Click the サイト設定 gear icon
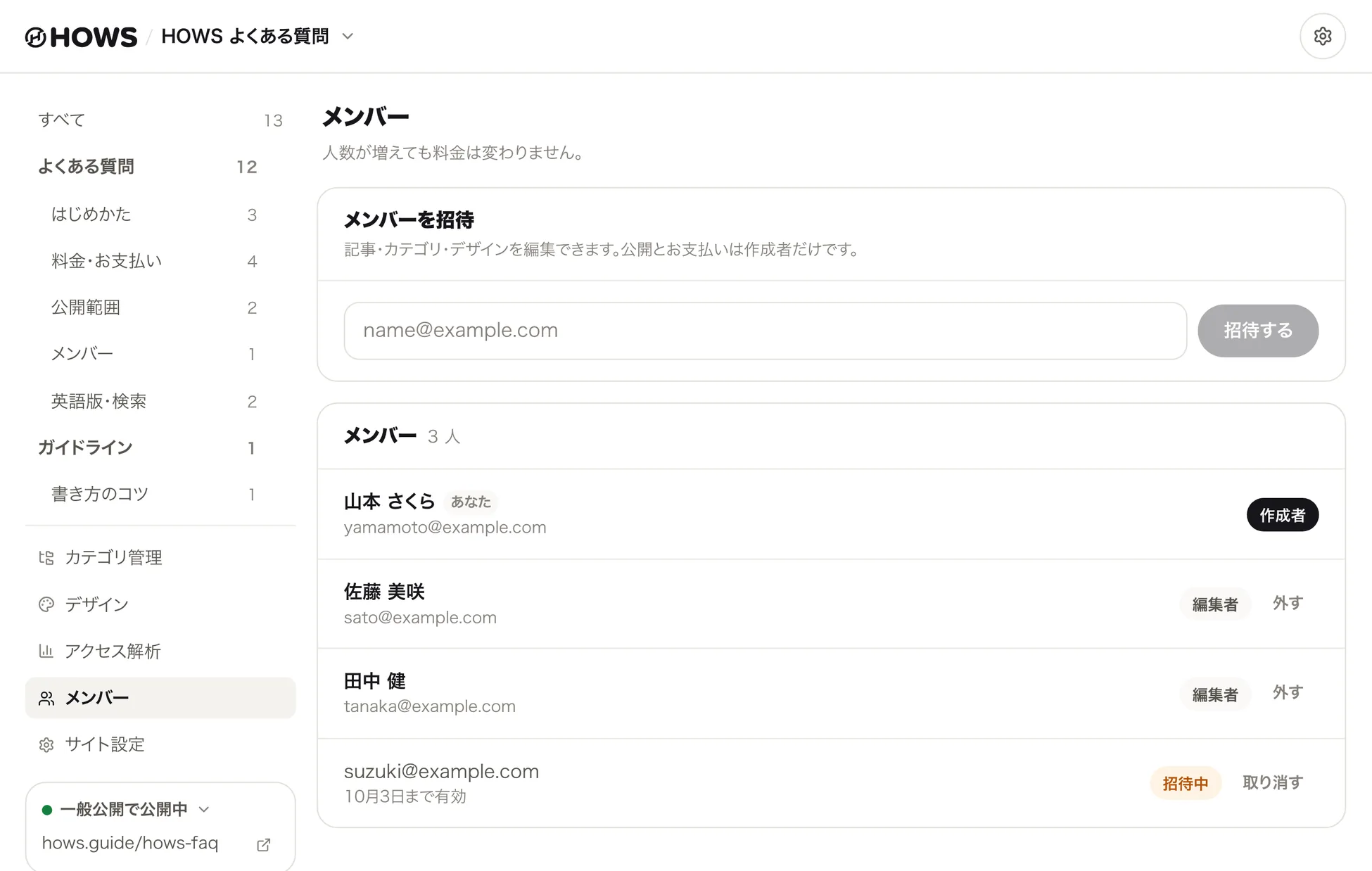Viewport: 1372px width, 871px height. pos(46,744)
